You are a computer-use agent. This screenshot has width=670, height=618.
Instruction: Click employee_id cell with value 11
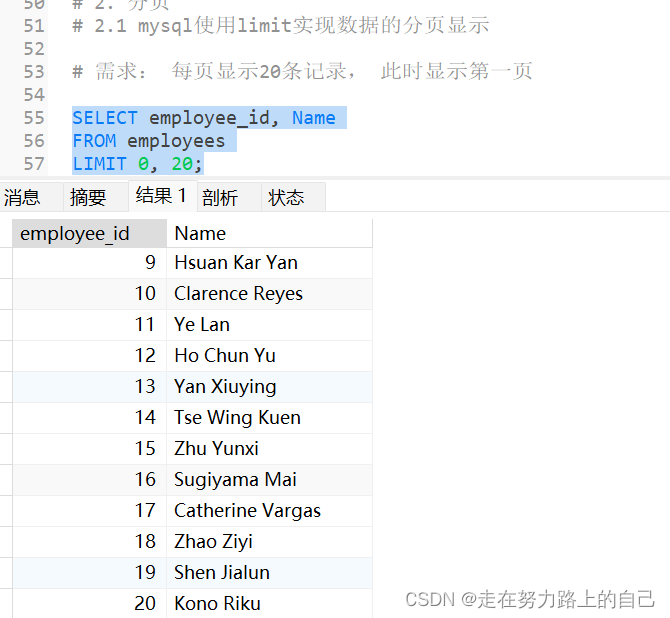point(89,325)
